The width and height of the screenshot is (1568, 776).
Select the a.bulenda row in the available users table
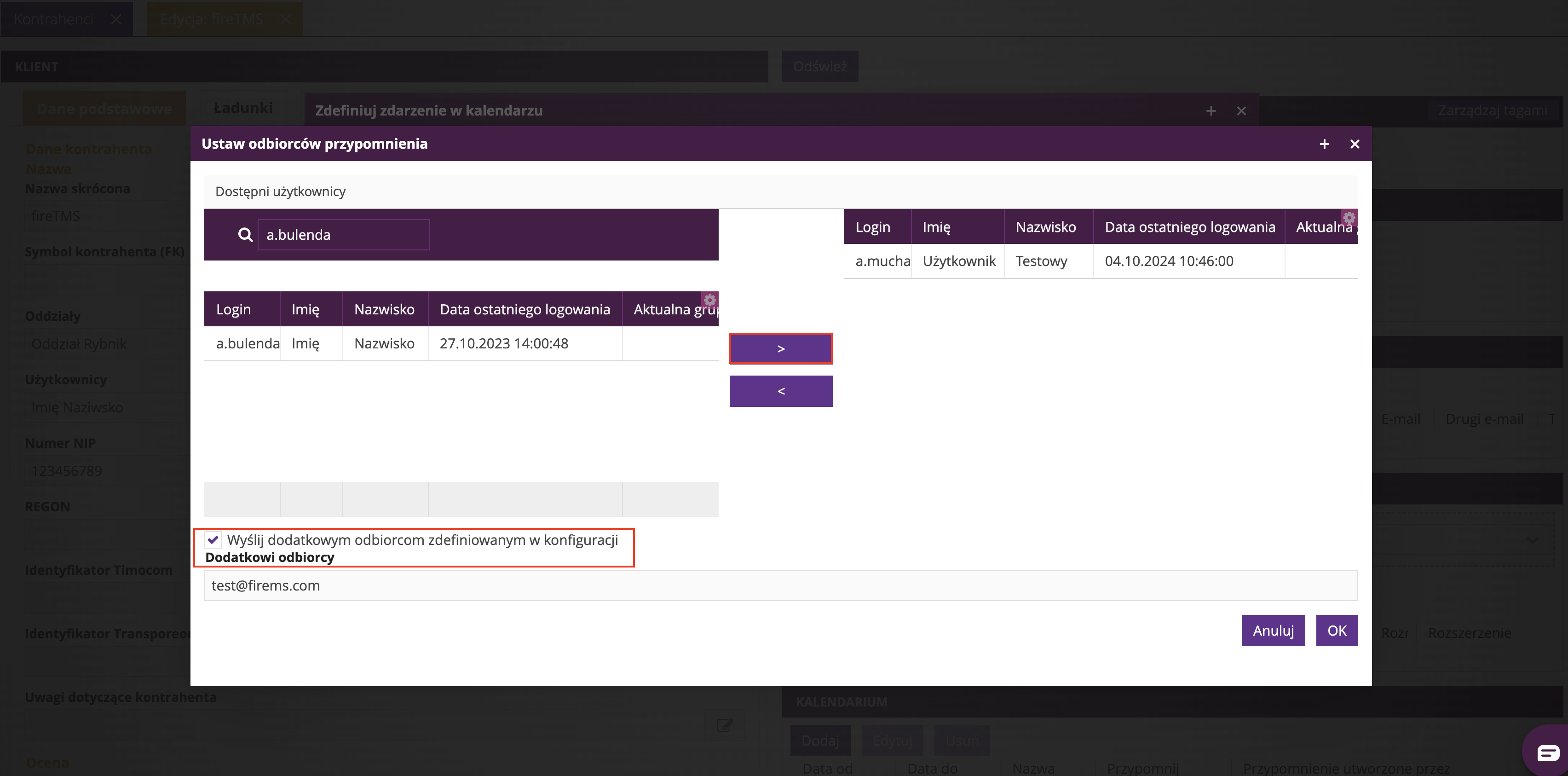pos(461,343)
